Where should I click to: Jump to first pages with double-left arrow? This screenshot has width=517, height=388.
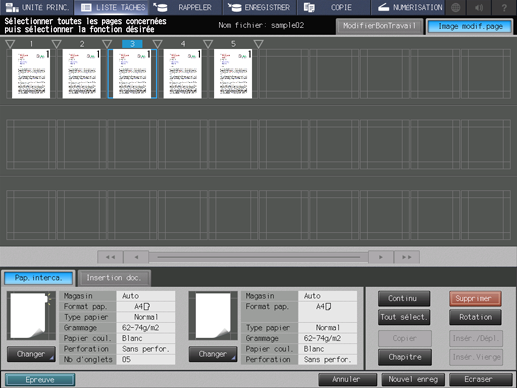[x=110, y=257]
